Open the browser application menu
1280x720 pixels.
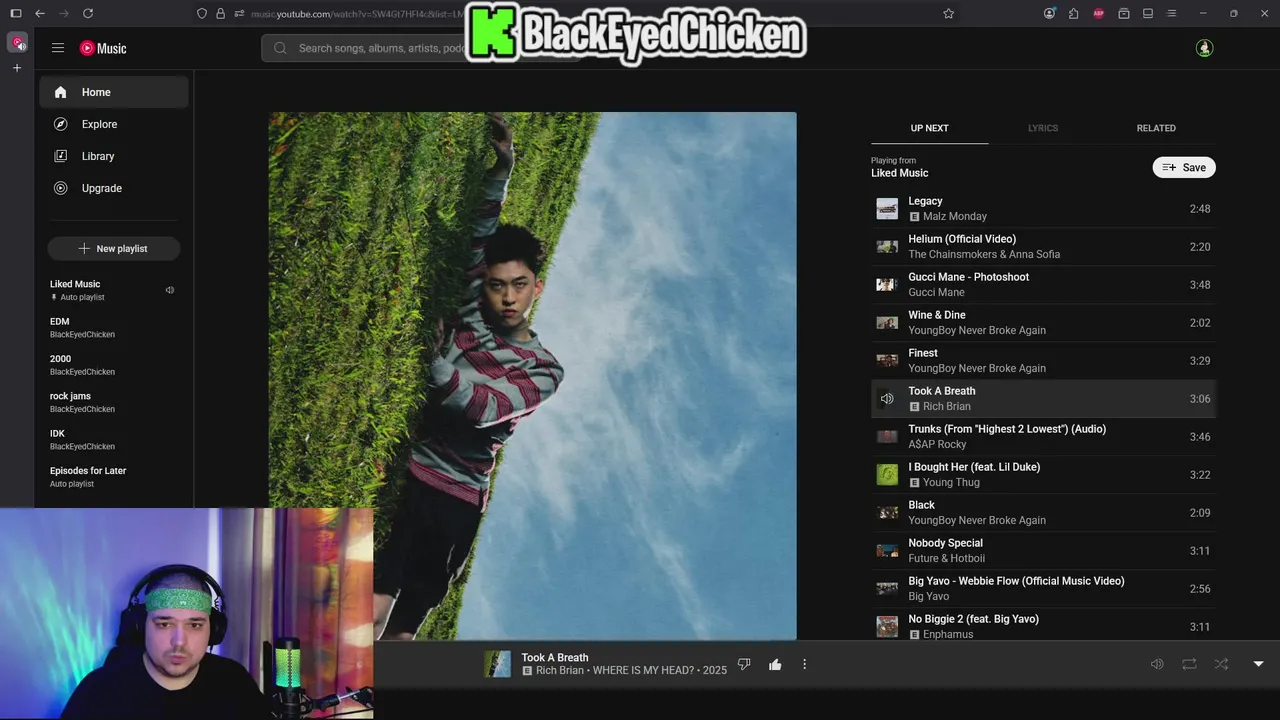click(1172, 13)
